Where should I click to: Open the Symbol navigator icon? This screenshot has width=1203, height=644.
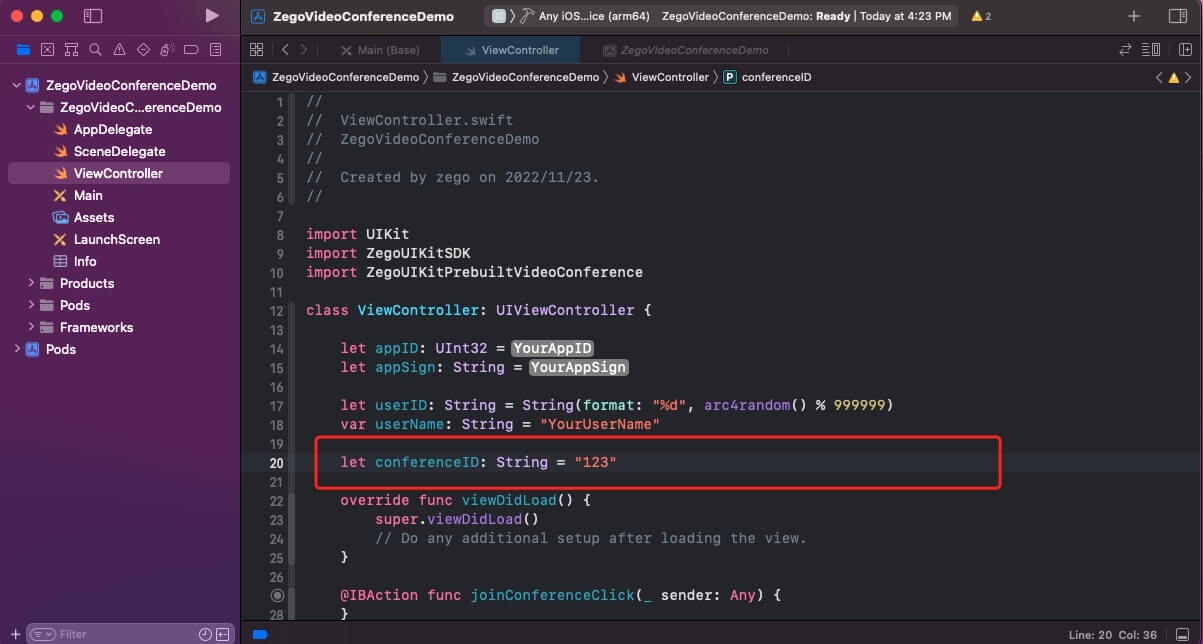point(71,49)
